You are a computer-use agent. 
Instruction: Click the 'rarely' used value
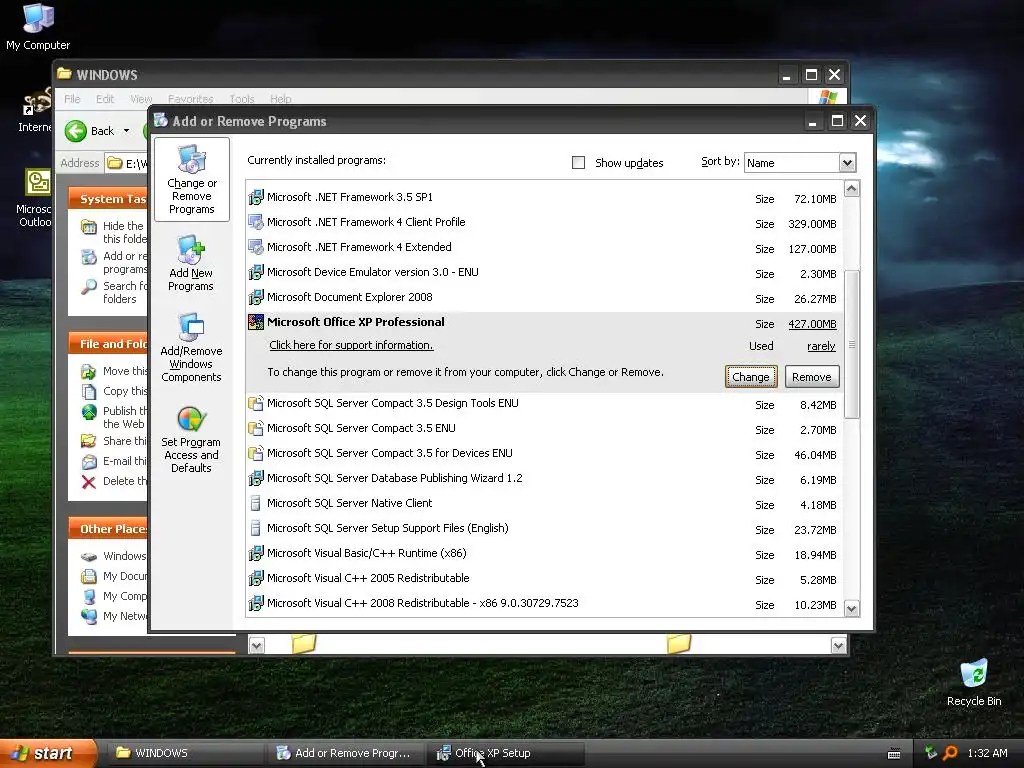pos(821,346)
